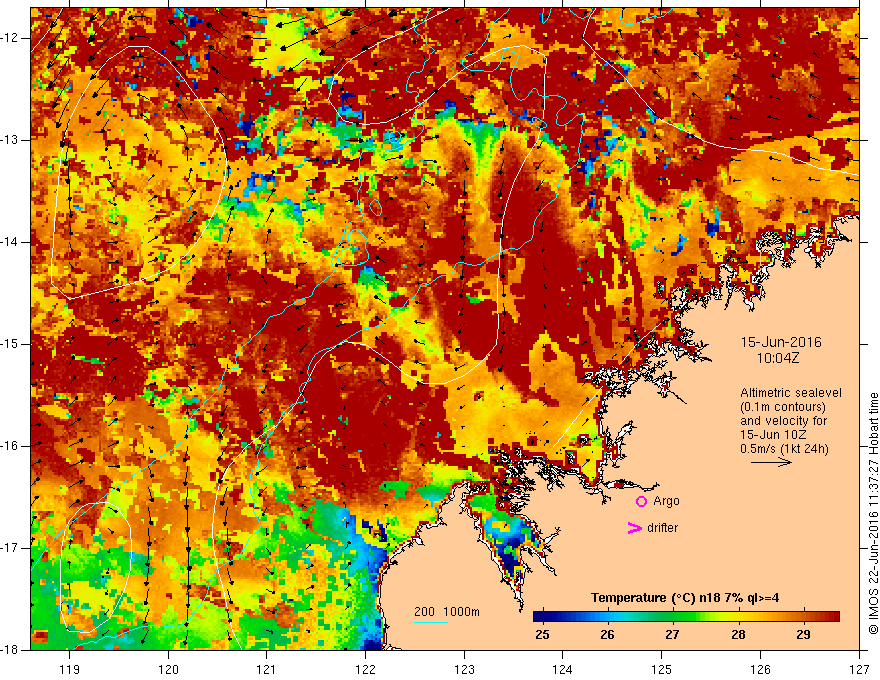Click the 120 longitude axis label

tap(168, 669)
